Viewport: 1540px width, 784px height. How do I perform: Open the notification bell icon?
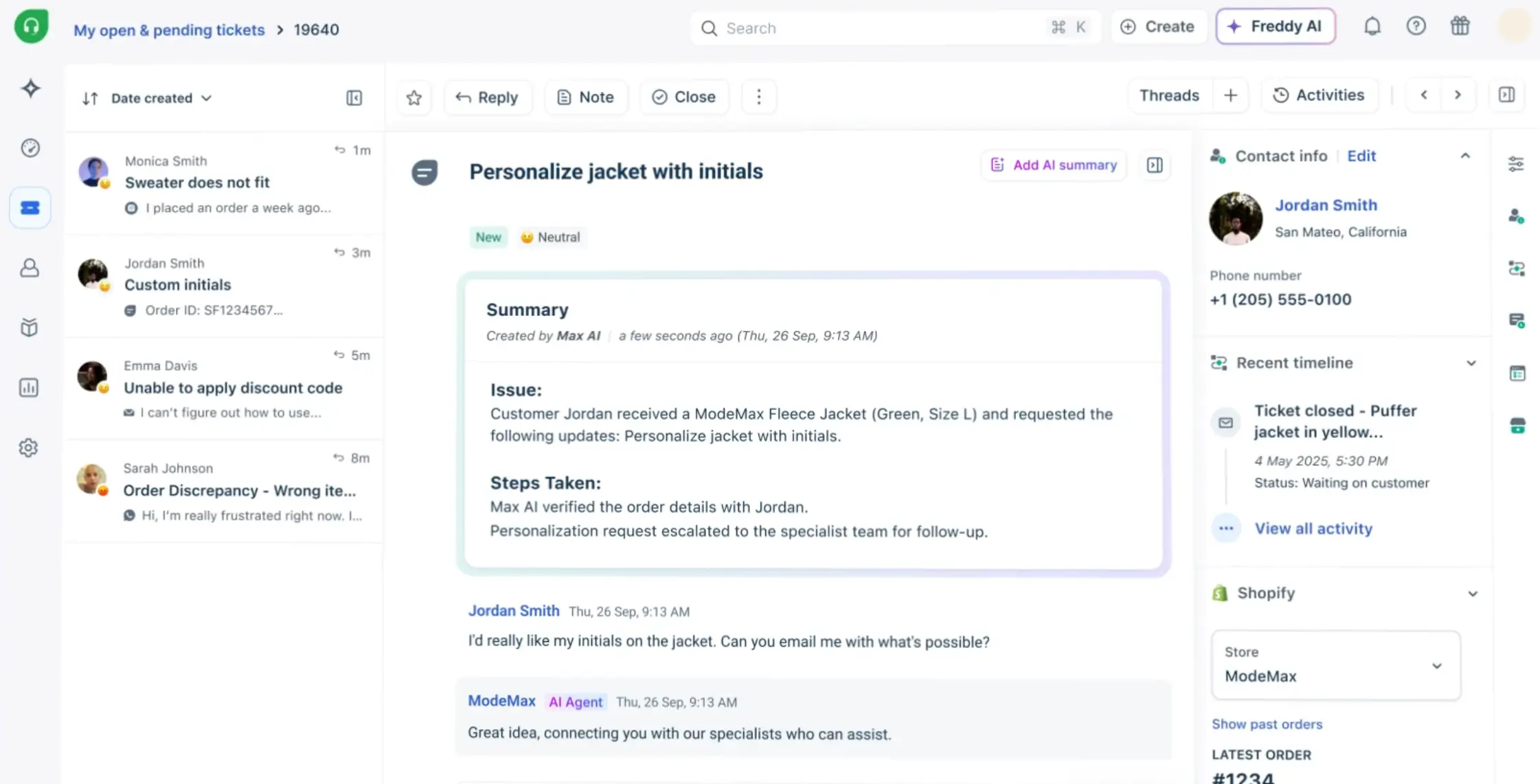point(1372,26)
